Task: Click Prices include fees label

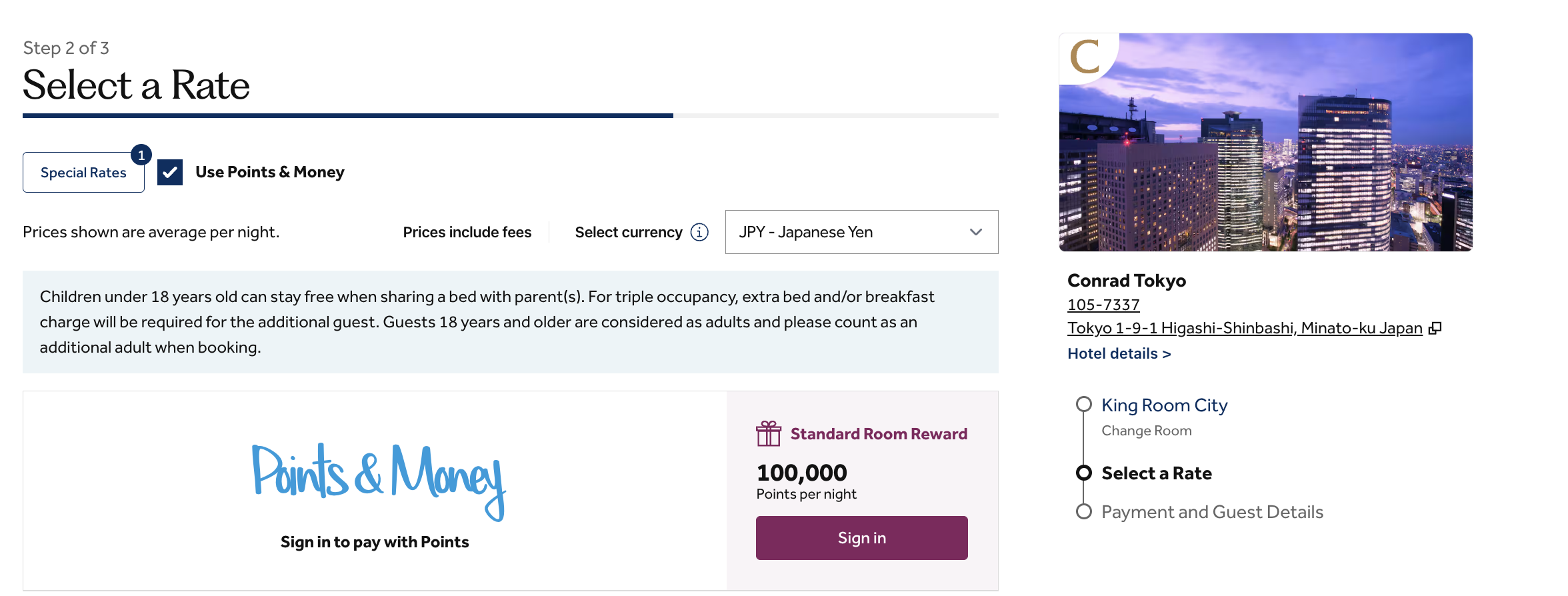Action: point(467,232)
